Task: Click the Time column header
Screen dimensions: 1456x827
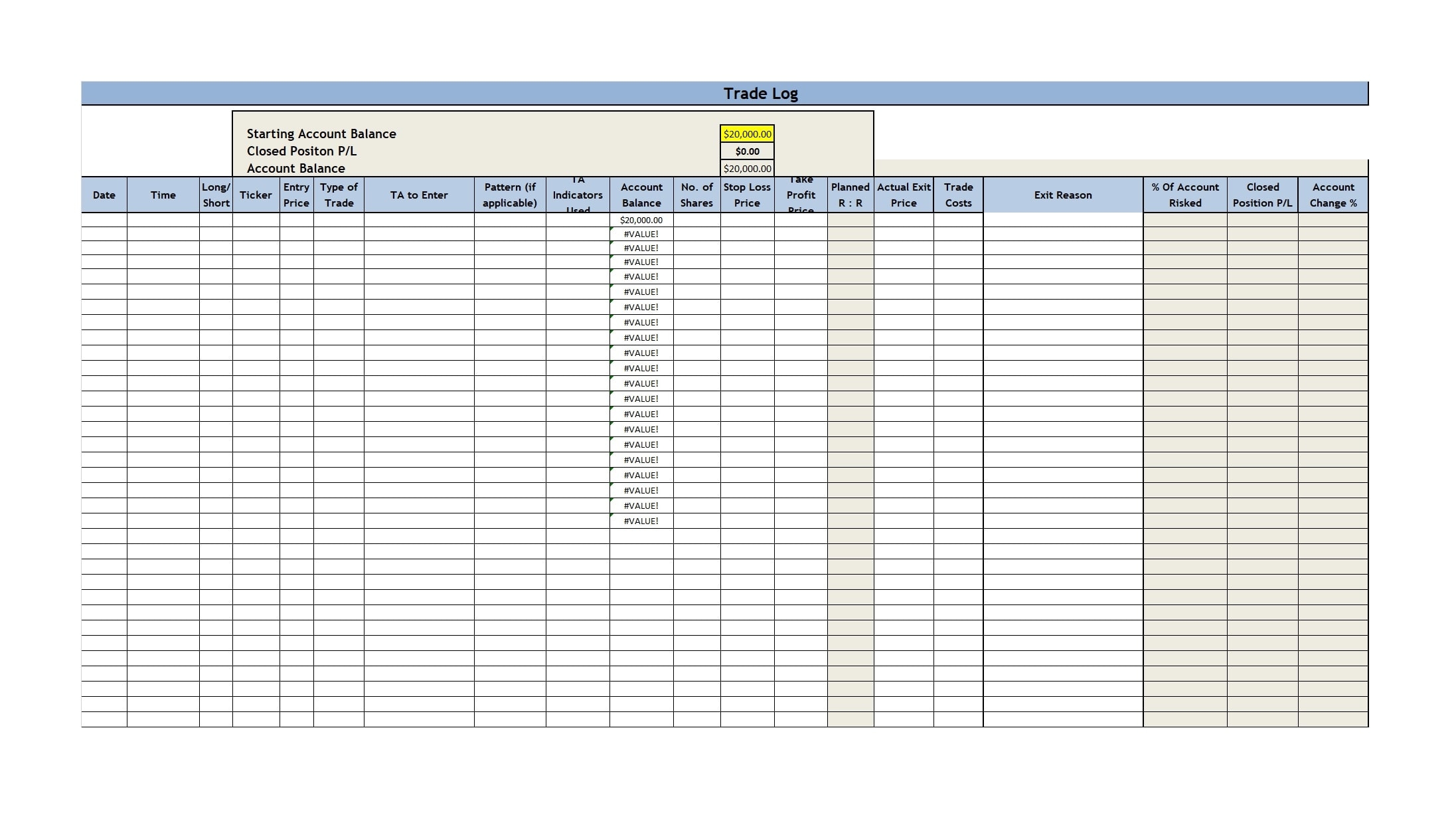Action: point(163,195)
